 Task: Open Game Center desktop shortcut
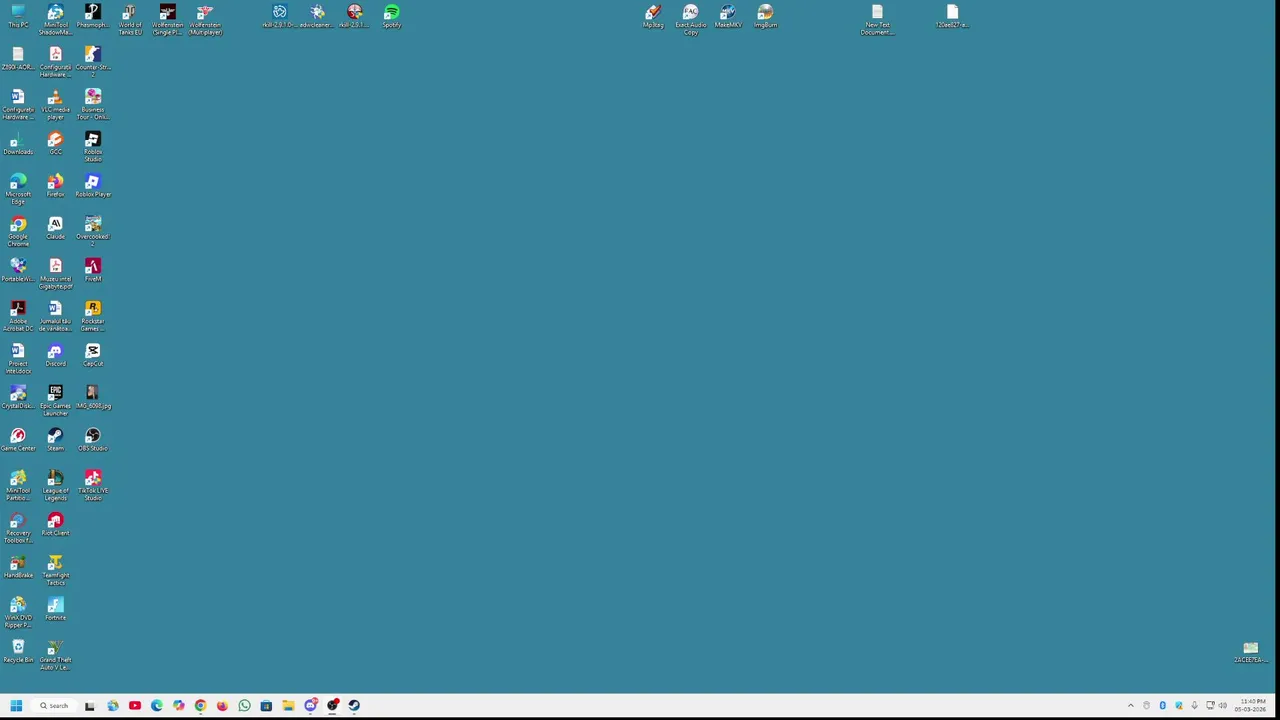pyautogui.click(x=17, y=439)
